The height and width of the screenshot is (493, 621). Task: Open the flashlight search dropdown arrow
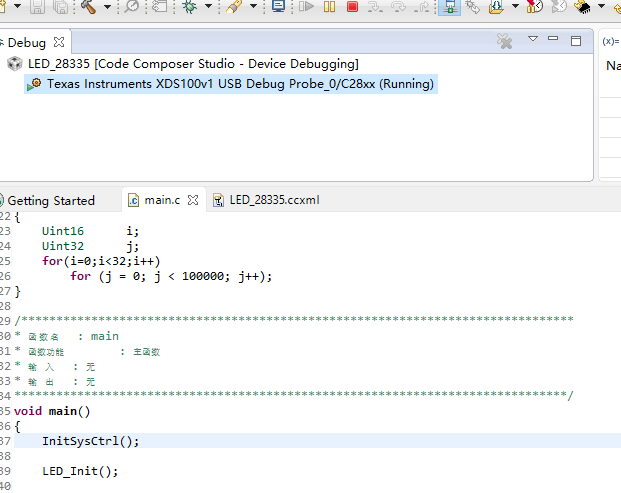(x=253, y=6)
